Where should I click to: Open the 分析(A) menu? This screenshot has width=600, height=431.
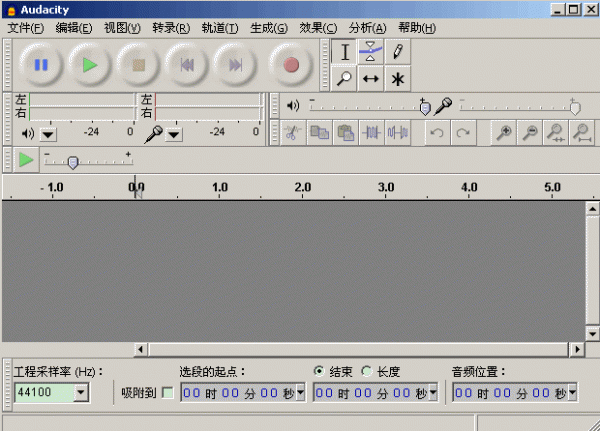[367, 28]
